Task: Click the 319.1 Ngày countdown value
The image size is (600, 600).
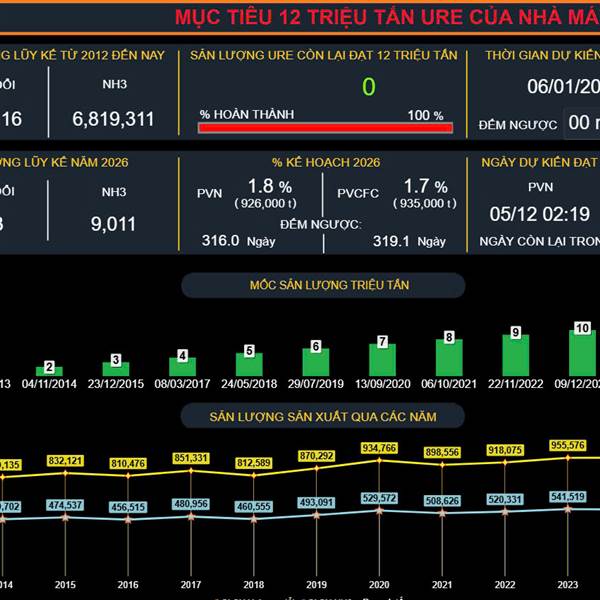Action: (409, 241)
